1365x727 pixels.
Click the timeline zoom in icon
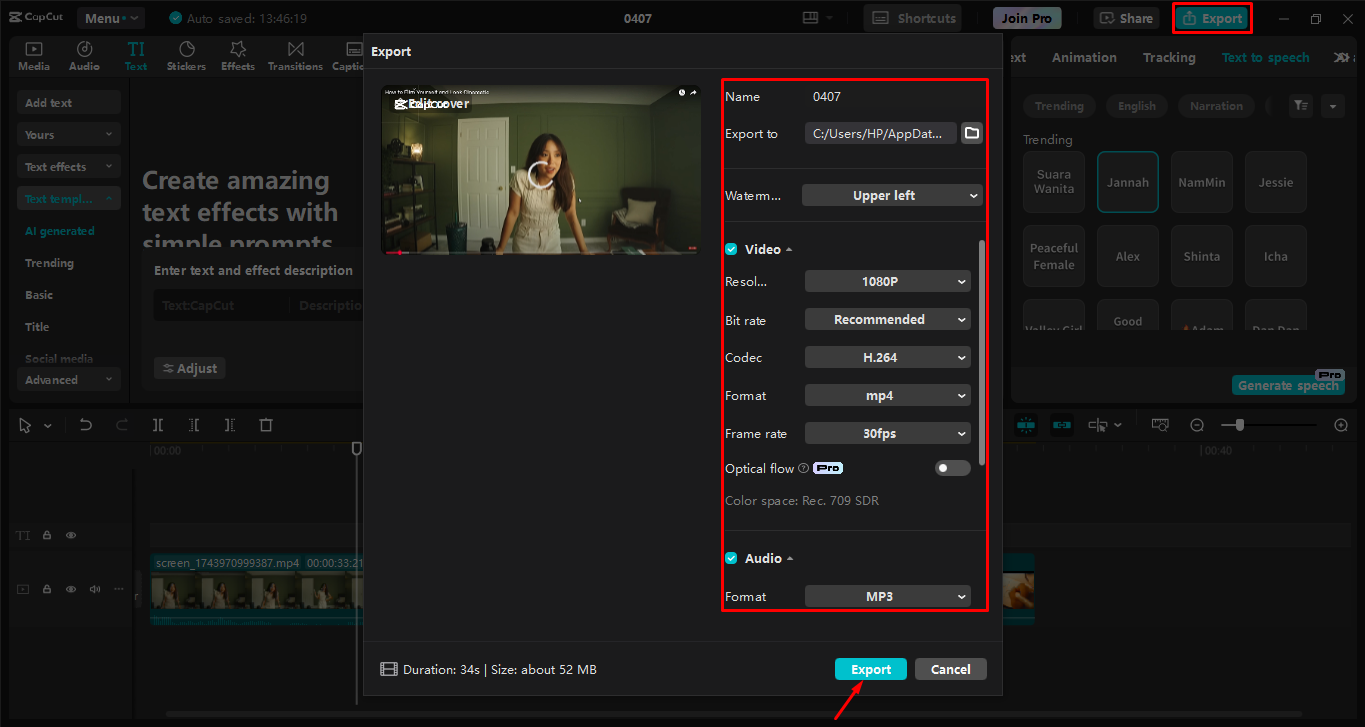1341,425
